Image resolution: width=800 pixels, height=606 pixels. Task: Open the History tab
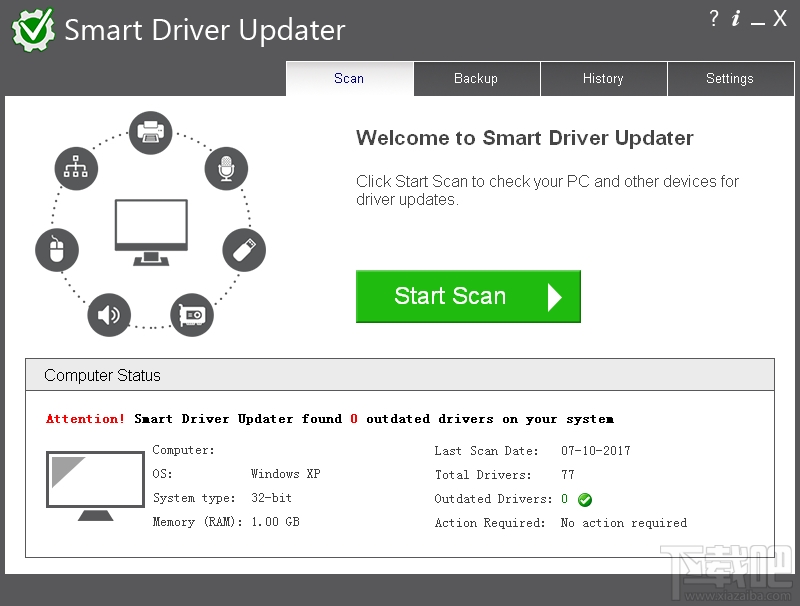click(x=603, y=78)
